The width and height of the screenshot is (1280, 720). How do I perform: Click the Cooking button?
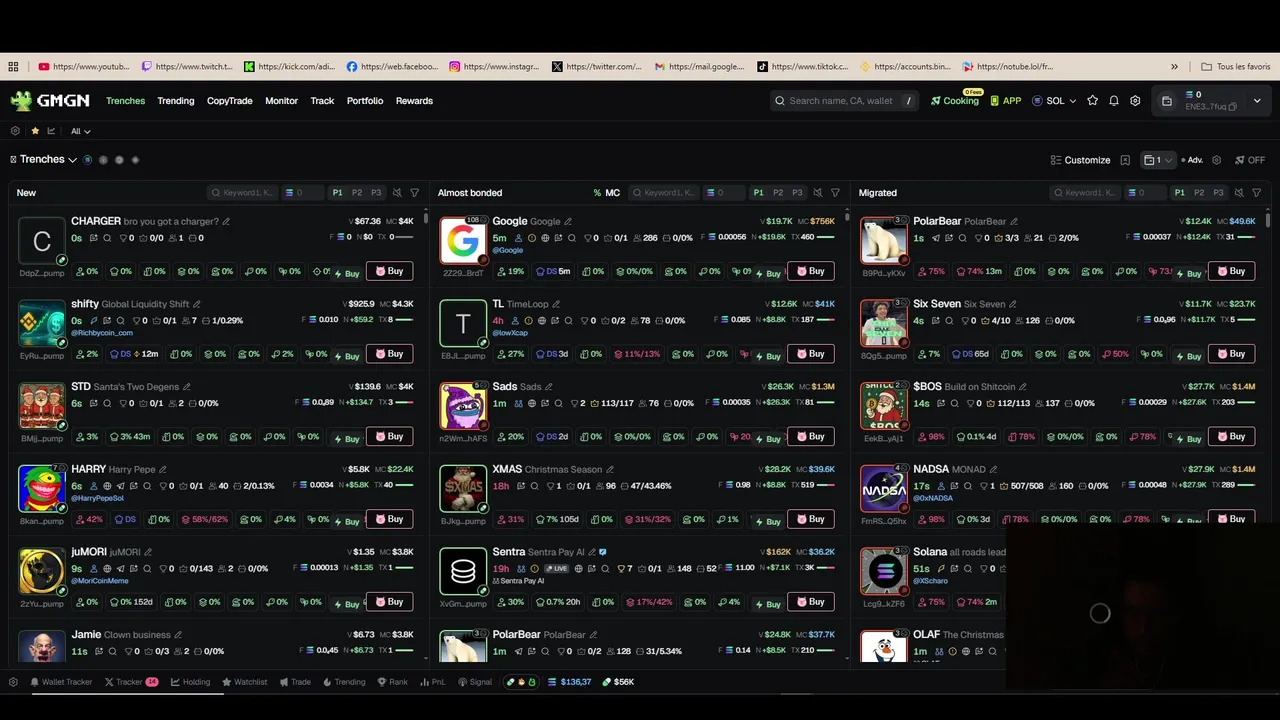[955, 101]
